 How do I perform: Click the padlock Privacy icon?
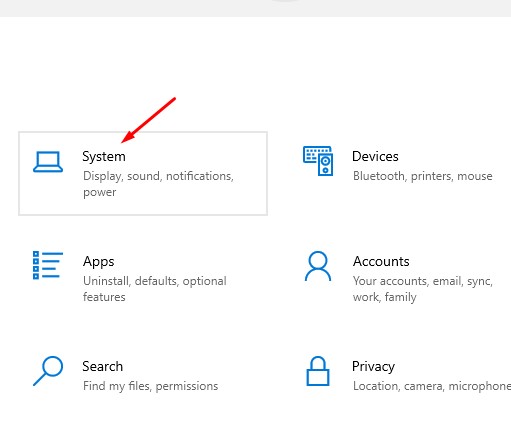click(x=318, y=371)
